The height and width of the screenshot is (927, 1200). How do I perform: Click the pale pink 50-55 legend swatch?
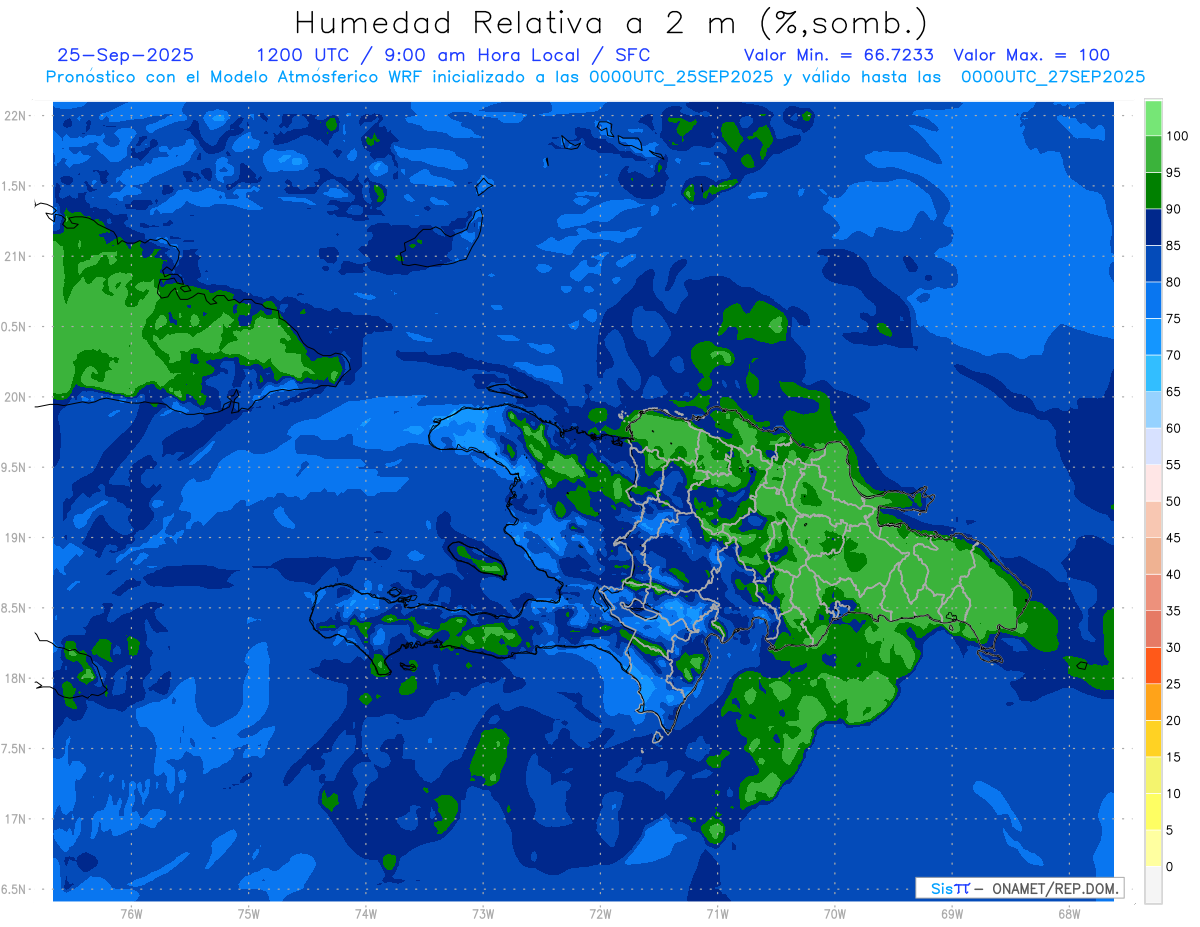(1153, 483)
